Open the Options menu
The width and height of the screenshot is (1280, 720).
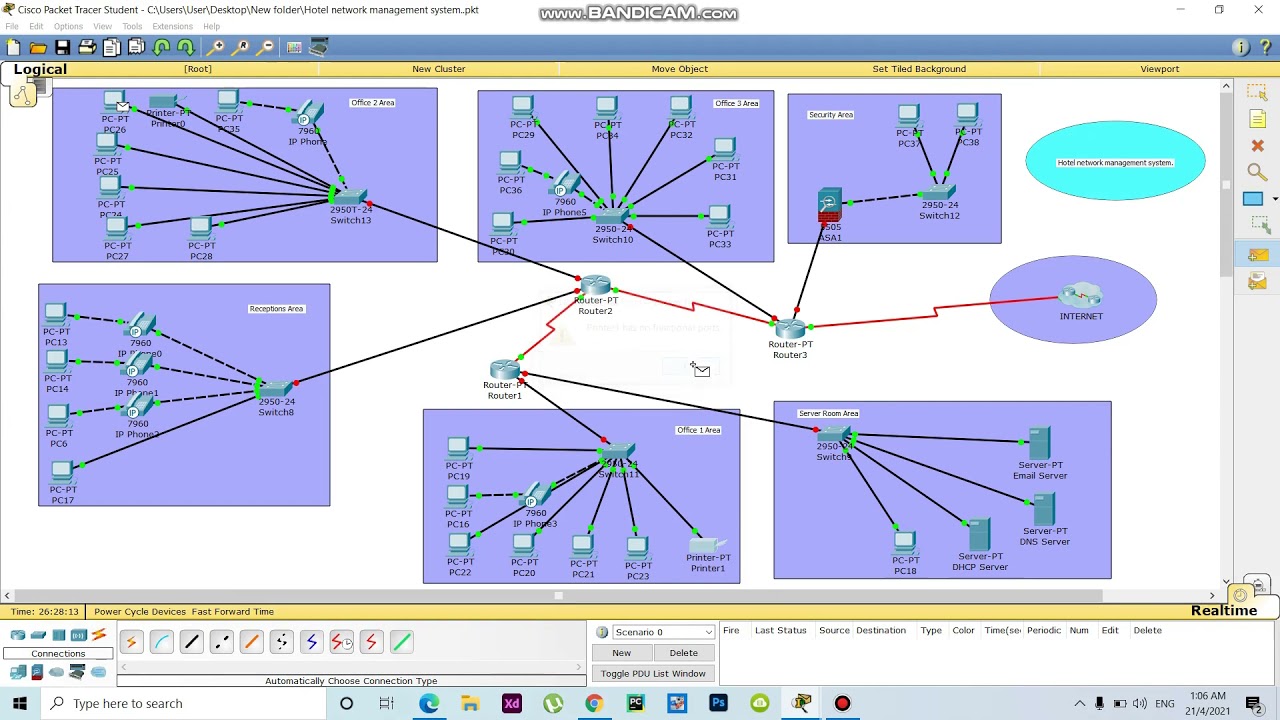coord(68,26)
